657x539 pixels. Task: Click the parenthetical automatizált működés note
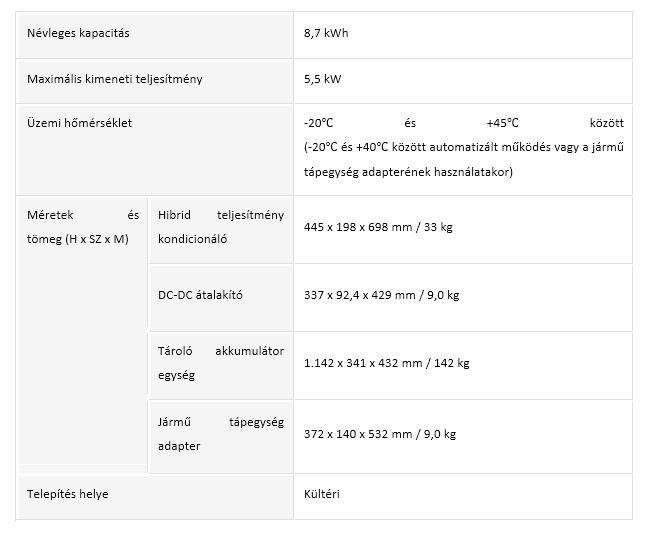coord(464,148)
